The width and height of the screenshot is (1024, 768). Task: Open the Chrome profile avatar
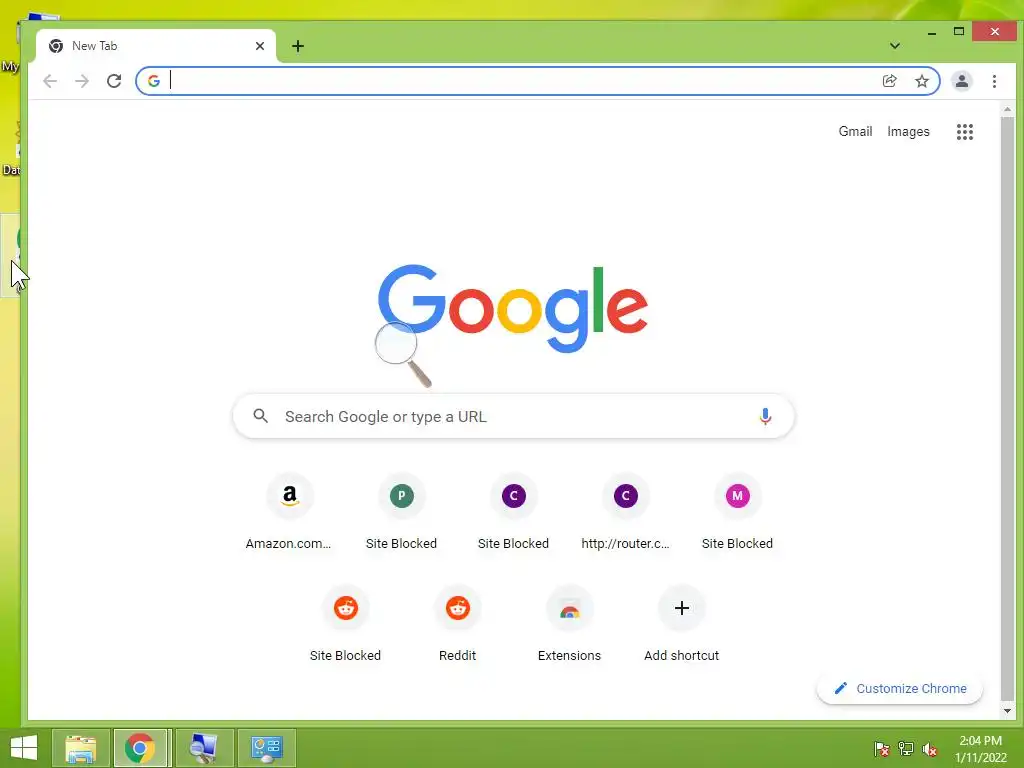(x=961, y=81)
